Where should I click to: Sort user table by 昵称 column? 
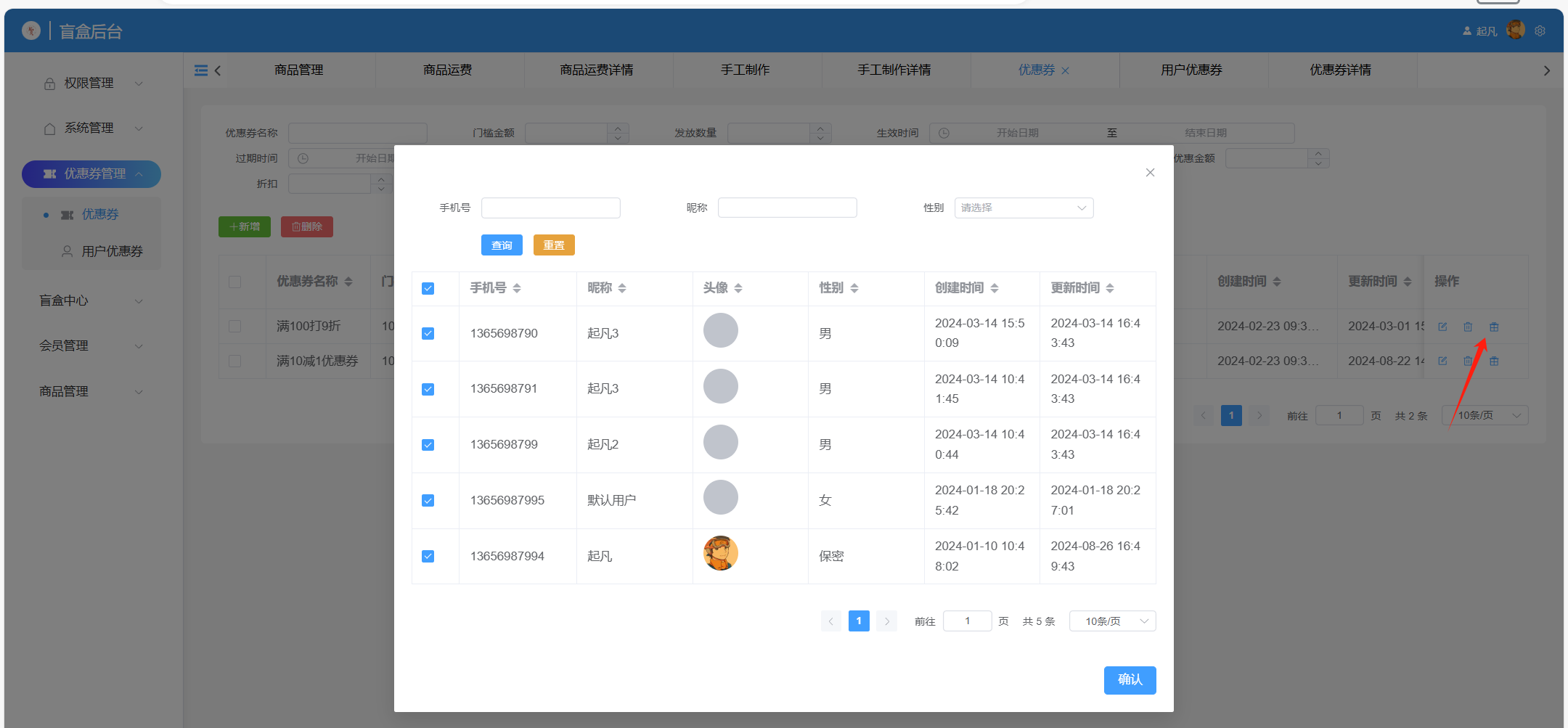point(622,288)
